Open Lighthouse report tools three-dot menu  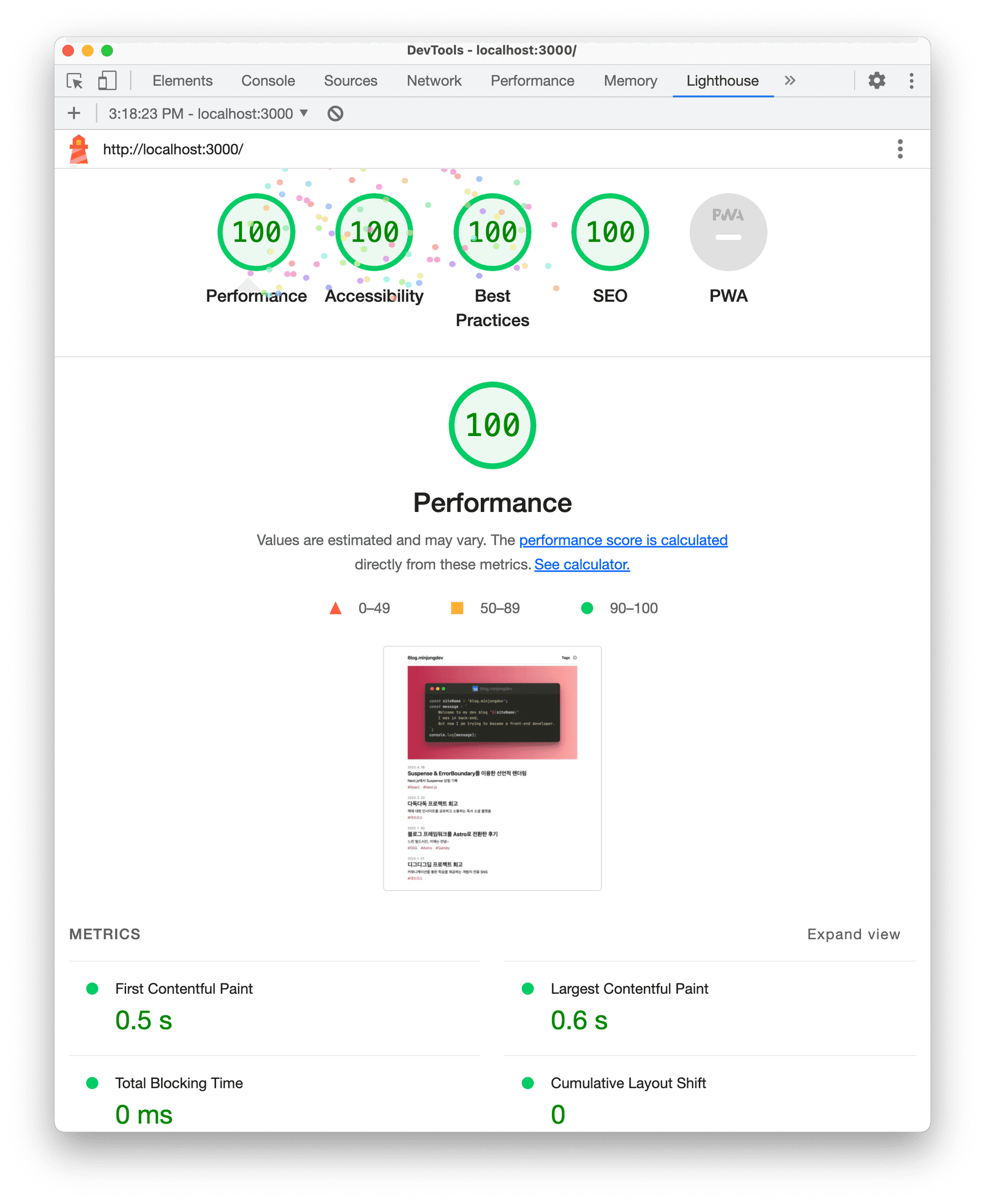pos(899,149)
